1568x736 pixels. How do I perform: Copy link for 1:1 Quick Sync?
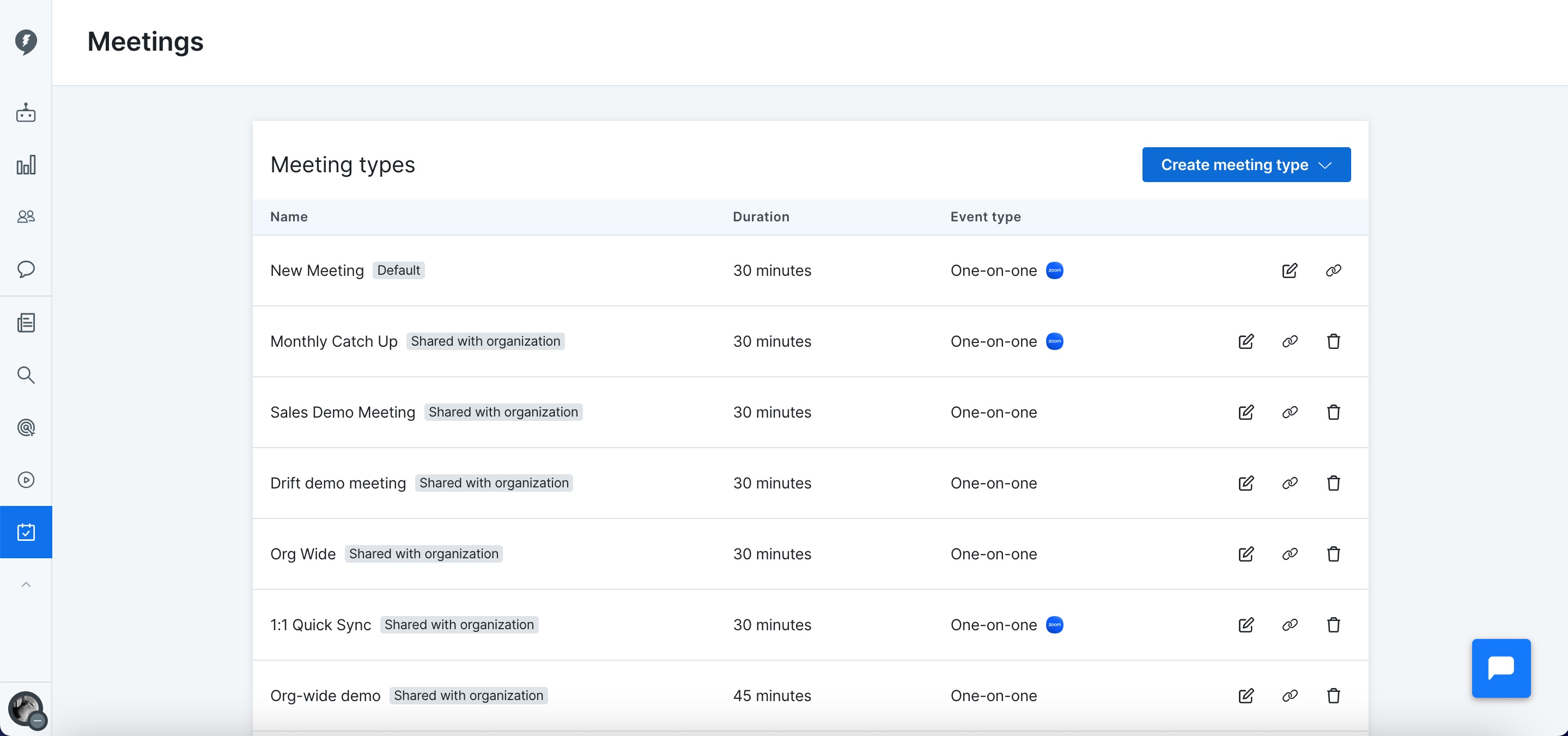point(1289,624)
